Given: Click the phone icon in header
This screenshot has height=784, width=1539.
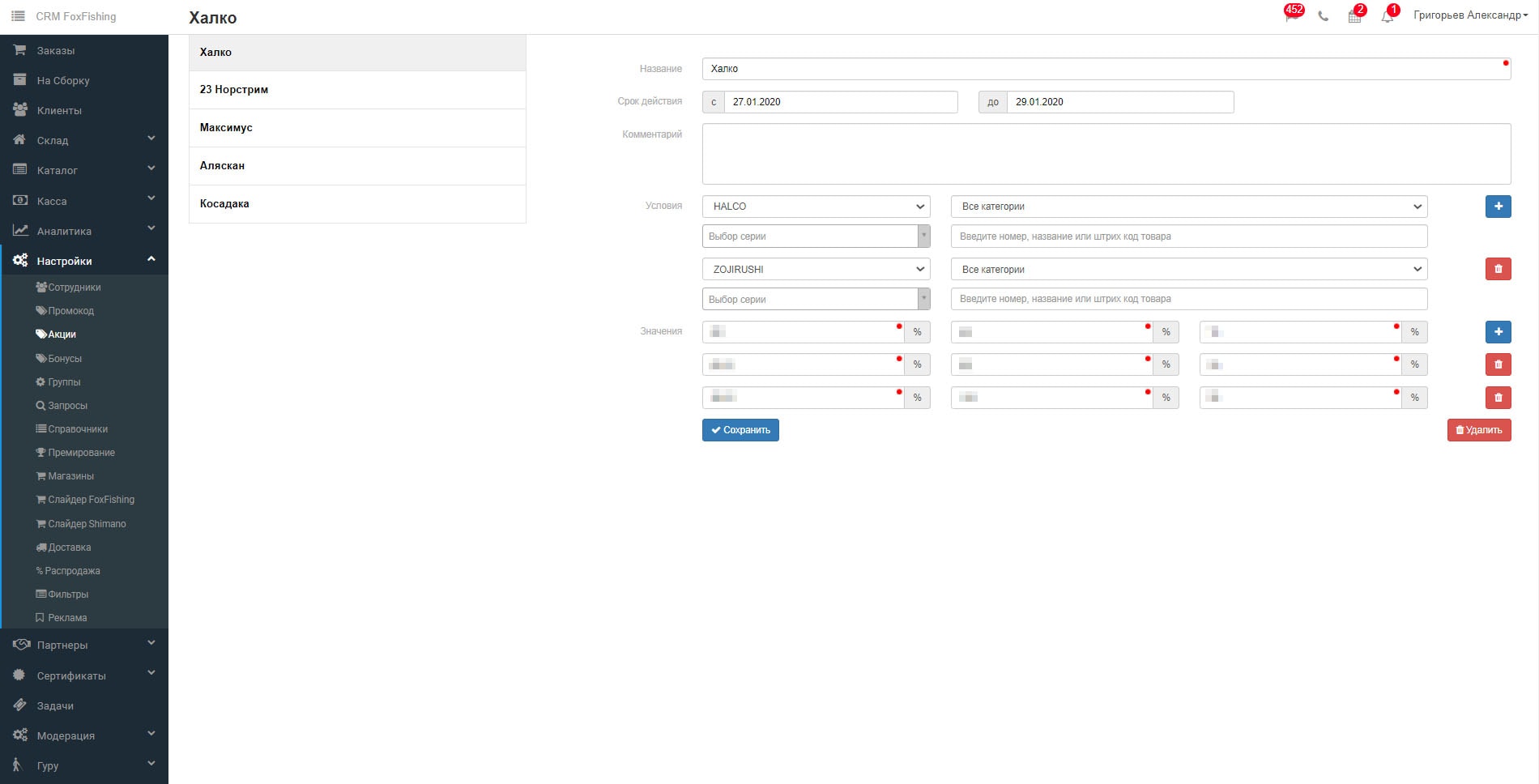Looking at the screenshot, I should coord(1324,16).
